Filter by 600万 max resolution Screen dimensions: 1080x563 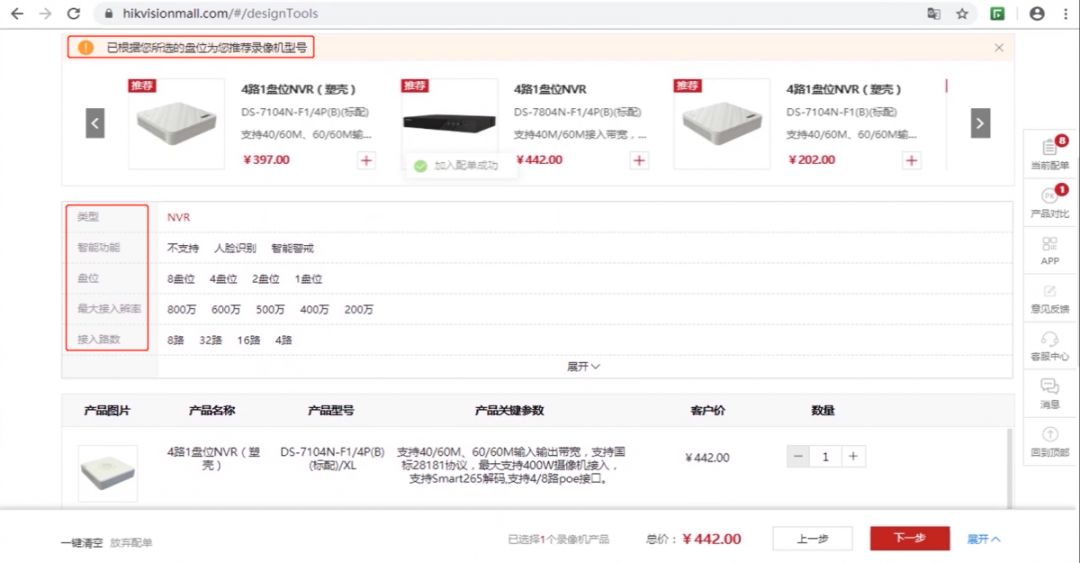click(x=226, y=309)
